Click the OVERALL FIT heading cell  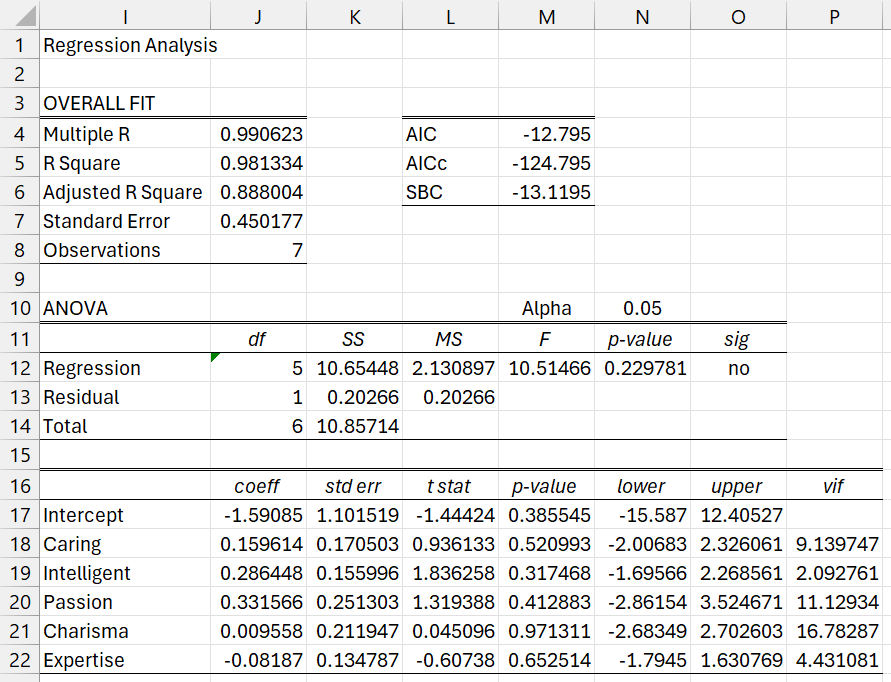pyautogui.click(x=125, y=103)
